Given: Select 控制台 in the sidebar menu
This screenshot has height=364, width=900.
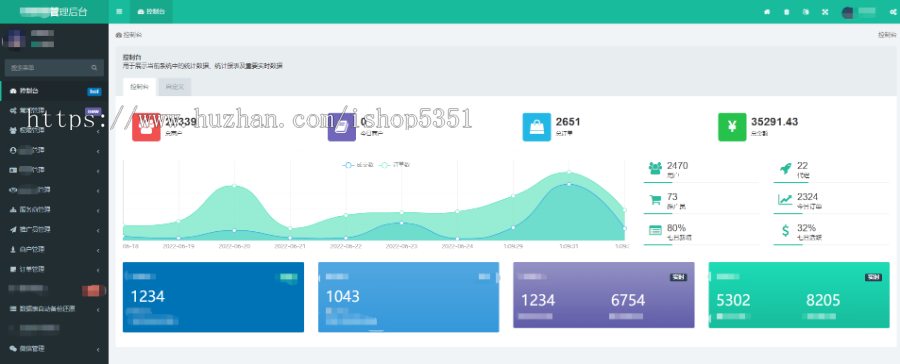Looking at the screenshot, I should [x=55, y=91].
